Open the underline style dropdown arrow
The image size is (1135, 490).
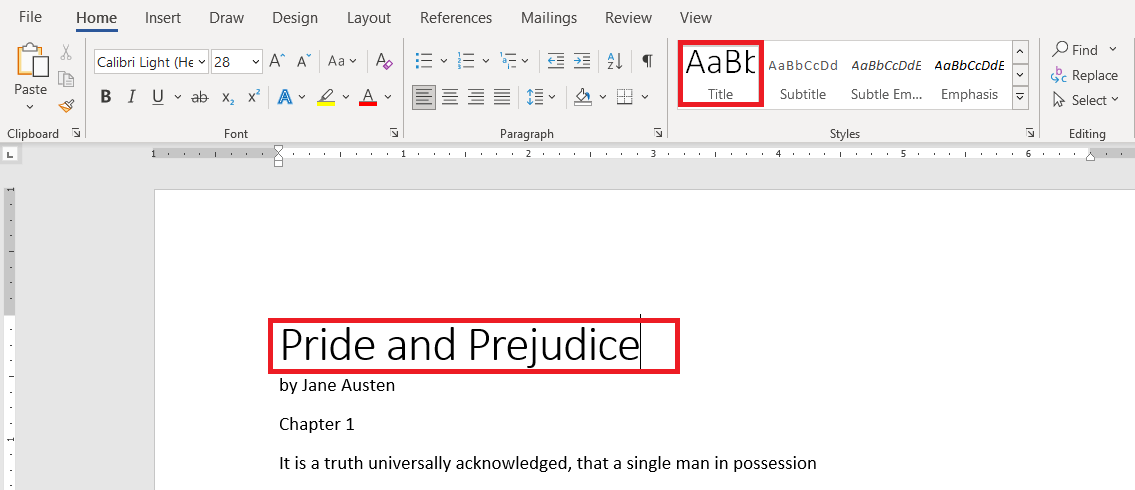pos(177,97)
